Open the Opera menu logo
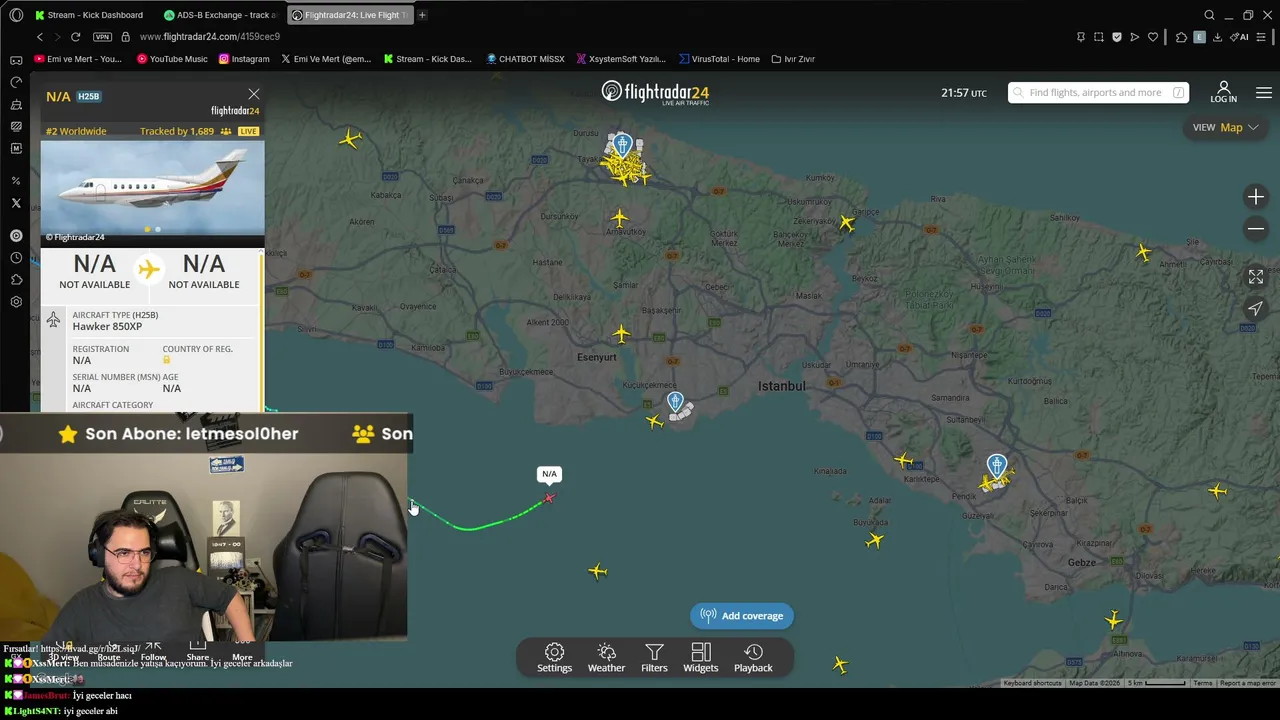Image resolution: width=1280 pixels, height=720 pixels. tap(16, 15)
